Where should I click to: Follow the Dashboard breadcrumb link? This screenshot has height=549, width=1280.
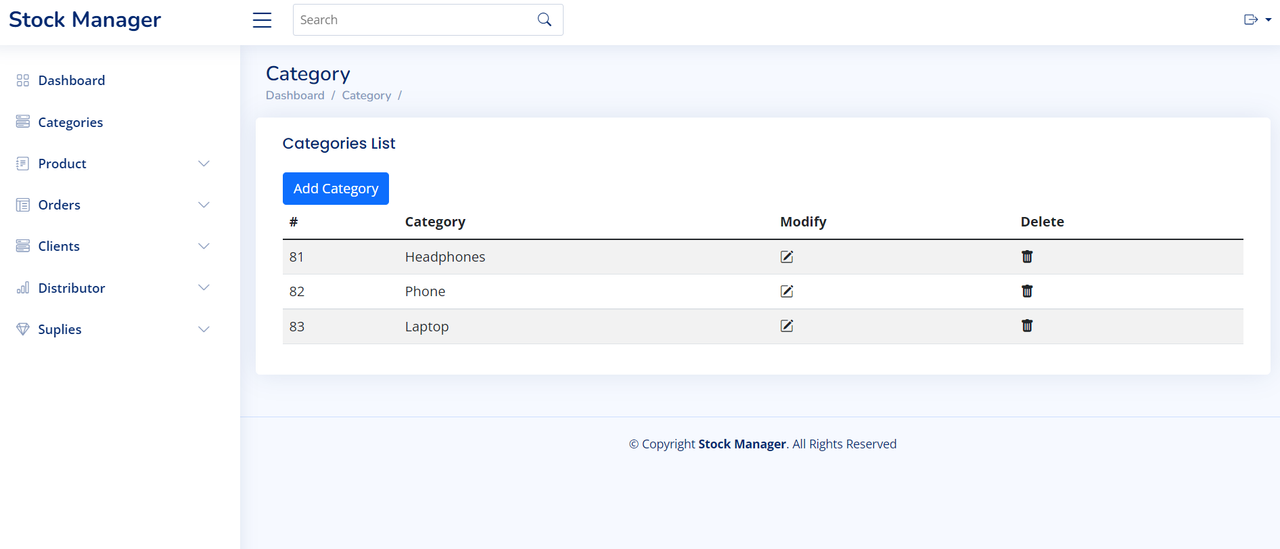[x=295, y=96]
